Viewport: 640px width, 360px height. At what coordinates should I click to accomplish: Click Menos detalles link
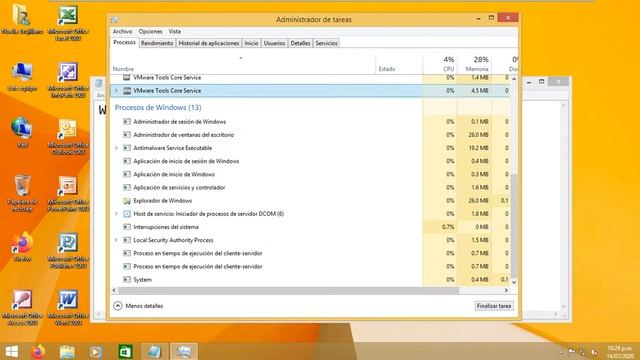144,306
